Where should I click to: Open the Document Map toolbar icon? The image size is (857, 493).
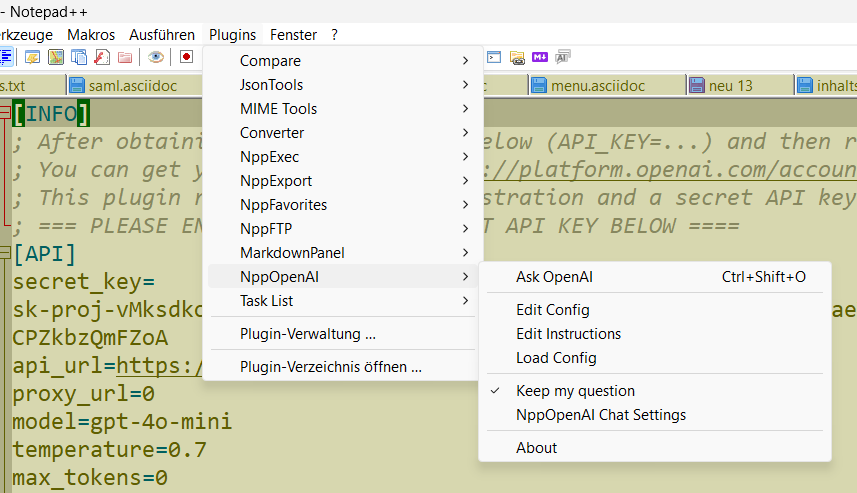click(56, 57)
